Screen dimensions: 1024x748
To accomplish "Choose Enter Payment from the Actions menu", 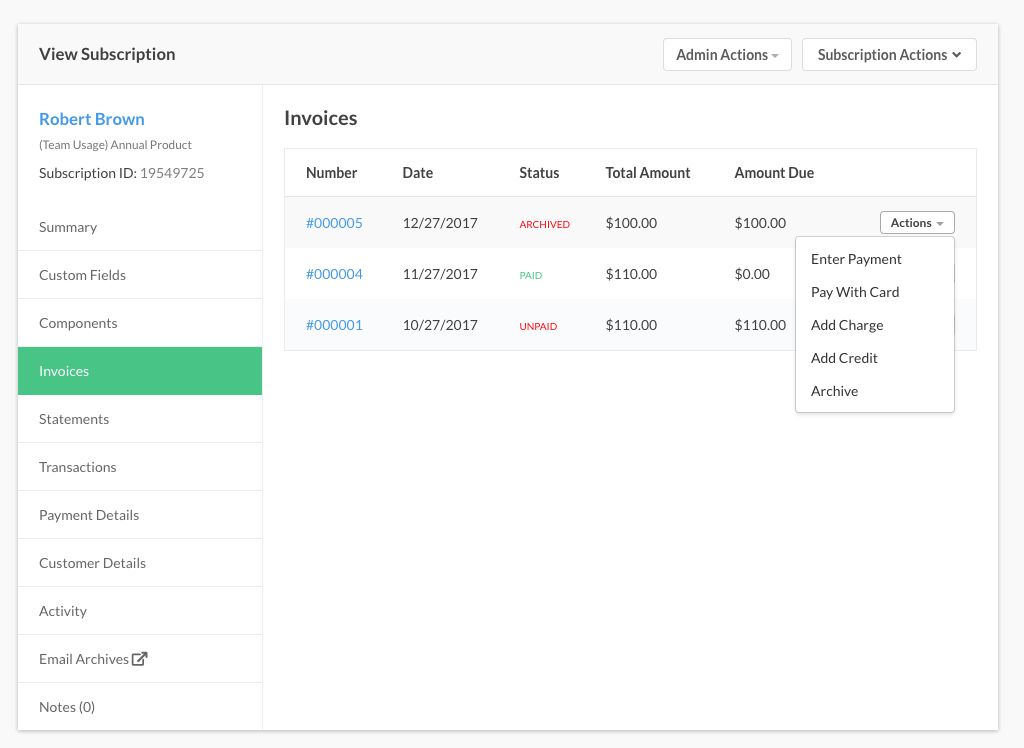I will [874, 259].
